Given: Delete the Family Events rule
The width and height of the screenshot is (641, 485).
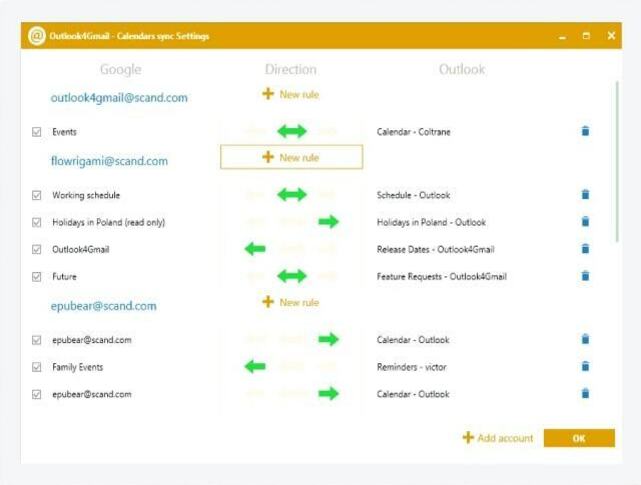Looking at the screenshot, I should click(x=585, y=366).
